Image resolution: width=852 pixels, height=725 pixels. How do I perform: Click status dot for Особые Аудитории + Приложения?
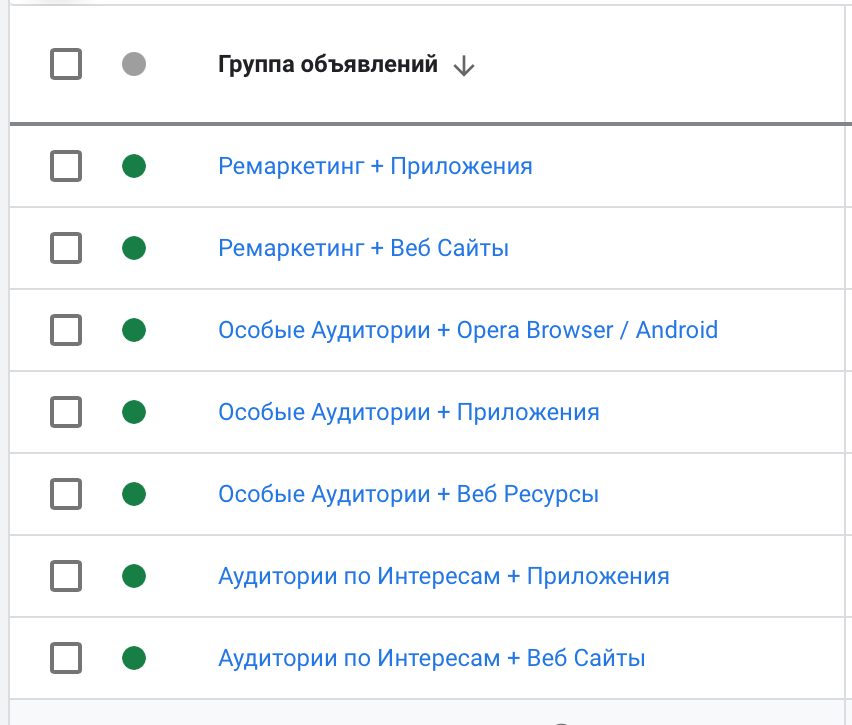(134, 412)
